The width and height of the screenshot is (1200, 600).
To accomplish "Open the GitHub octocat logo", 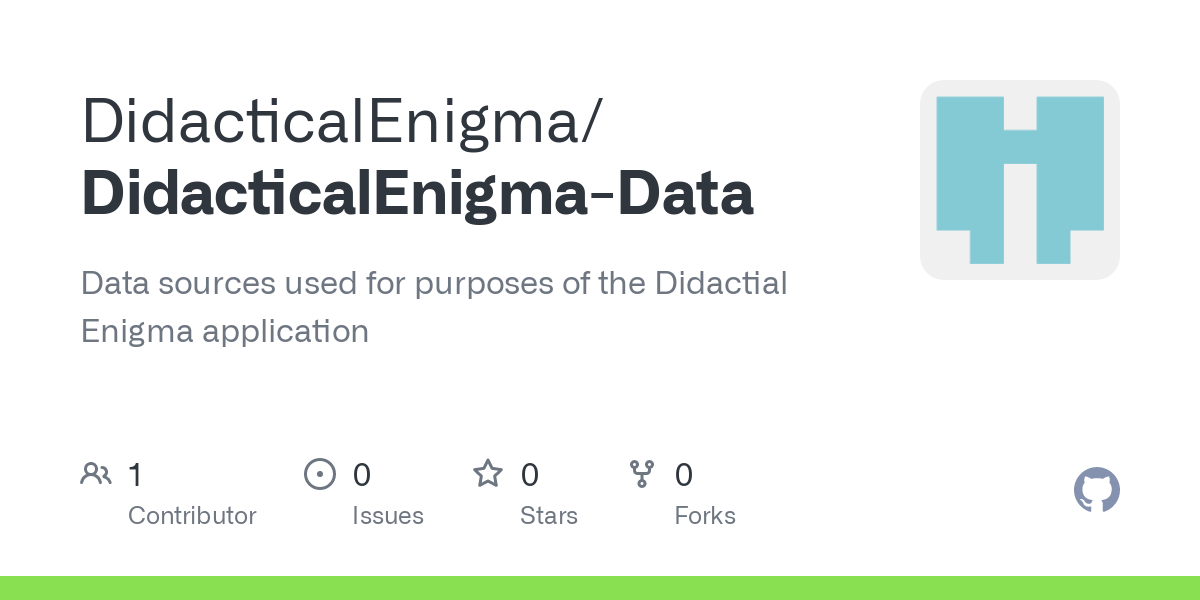I will [x=1096, y=491].
